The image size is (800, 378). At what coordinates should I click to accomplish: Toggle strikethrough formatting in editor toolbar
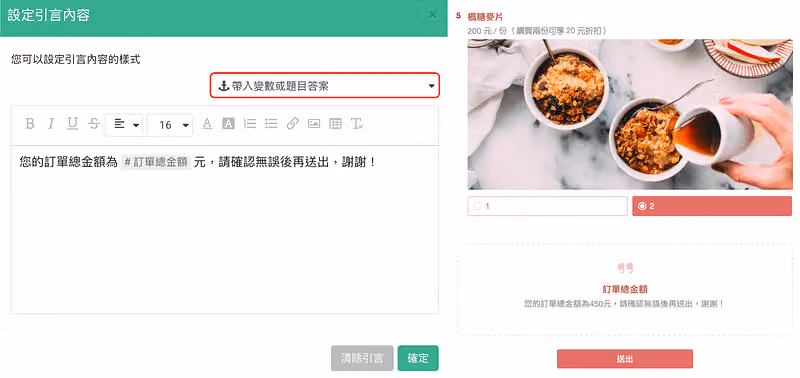pyautogui.click(x=94, y=124)
